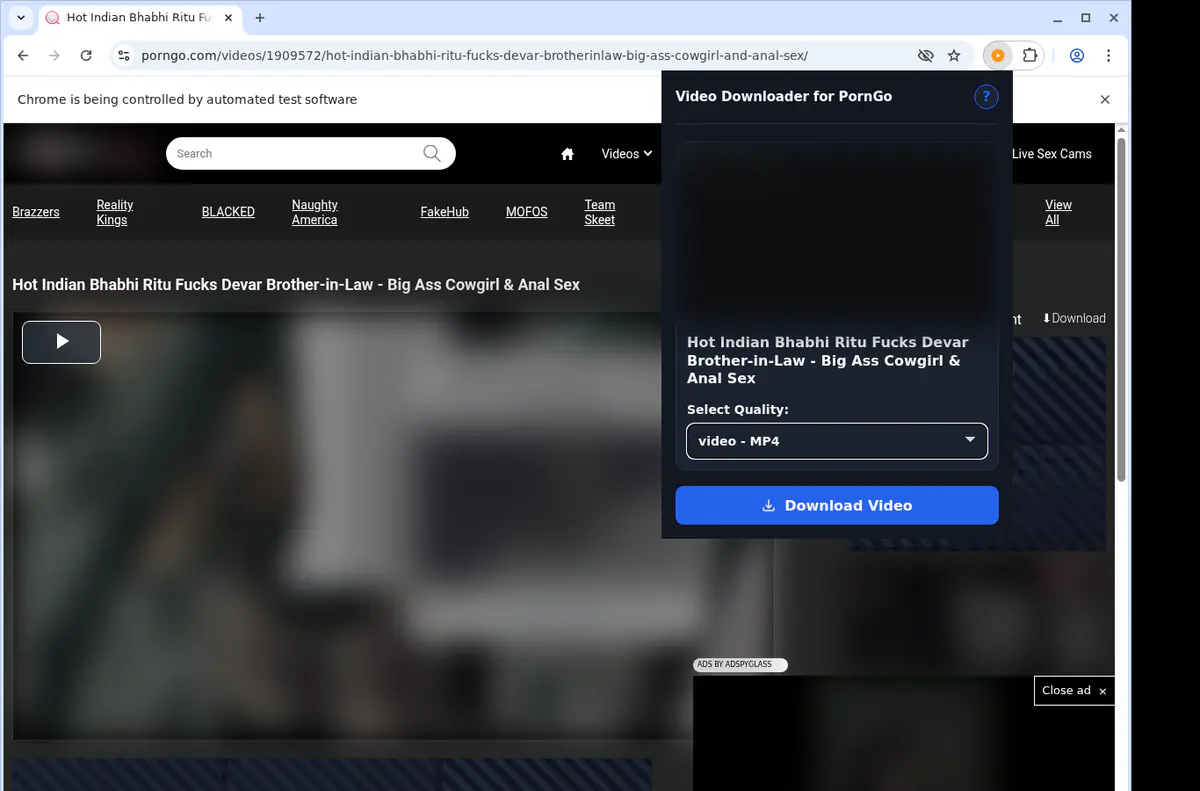Open the BLACKED channel link

coord(228,212)
